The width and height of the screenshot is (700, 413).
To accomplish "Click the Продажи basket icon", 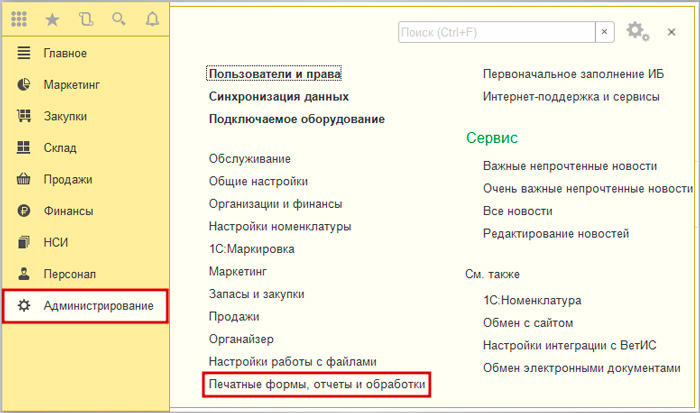I will click(24, 179).
